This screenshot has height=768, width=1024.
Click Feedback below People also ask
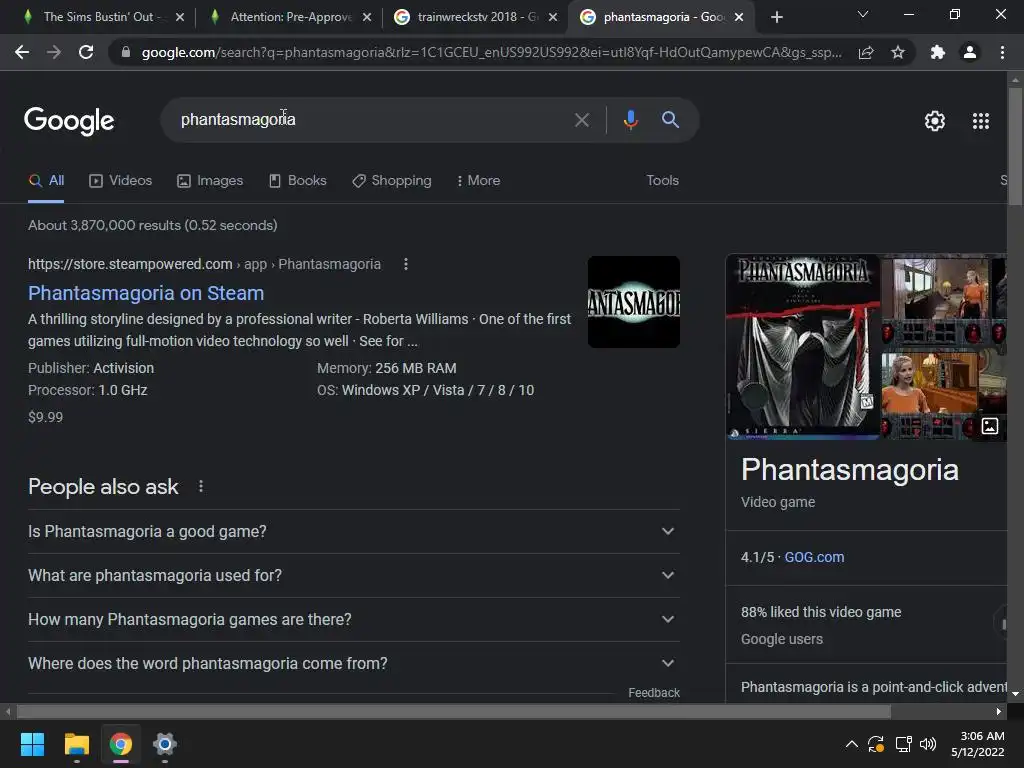654,693
